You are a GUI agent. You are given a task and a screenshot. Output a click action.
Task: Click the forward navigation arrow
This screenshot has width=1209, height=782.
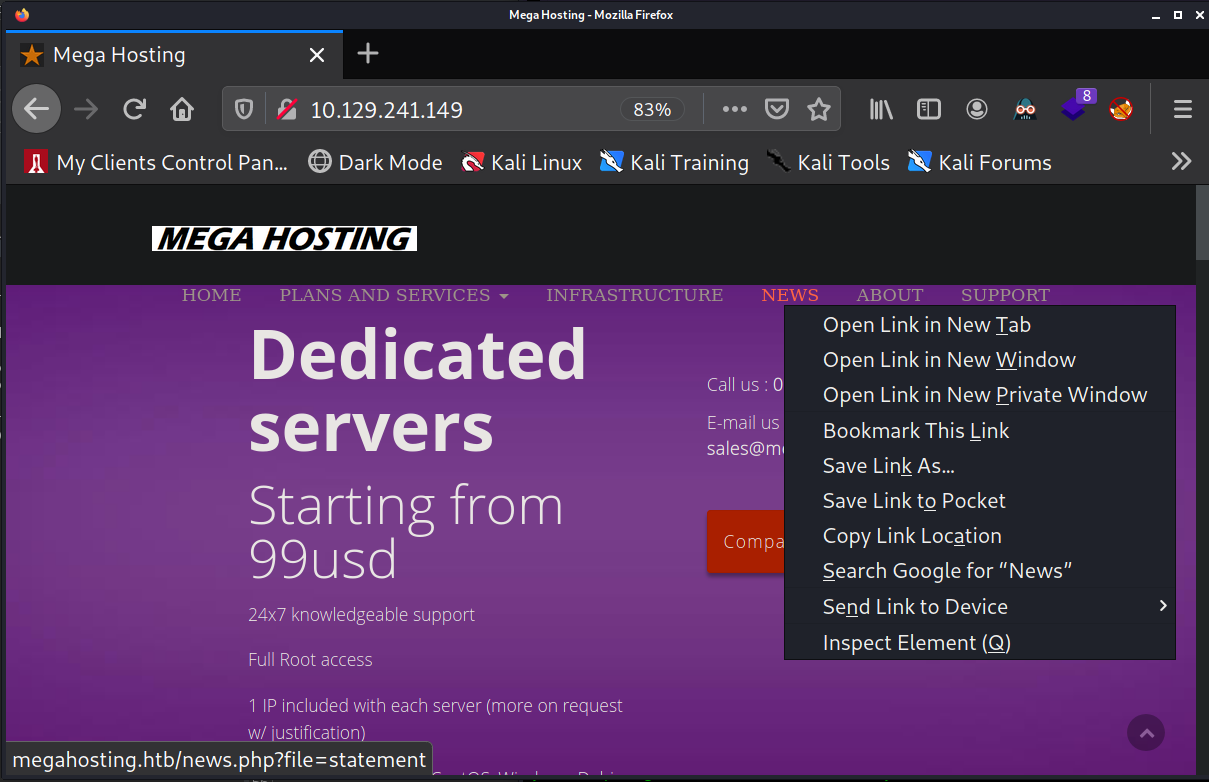(x=87, y=109)
